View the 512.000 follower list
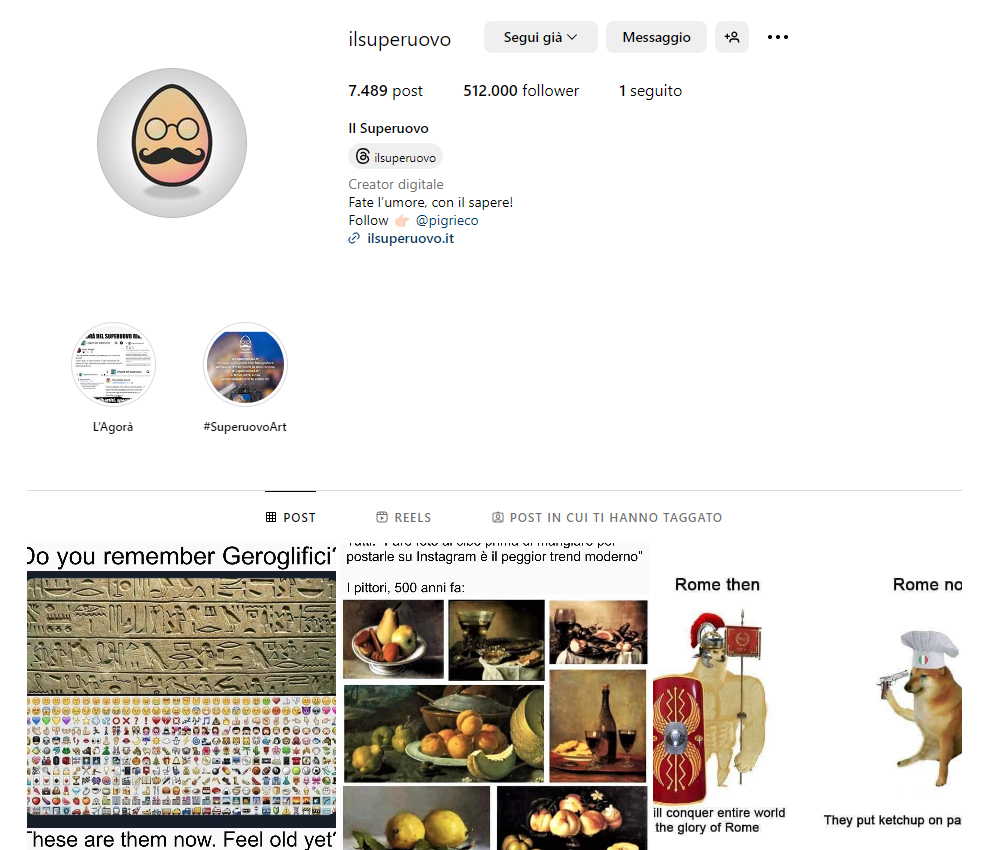Screen dimensions: 1000x850 (x=521, y=91)
